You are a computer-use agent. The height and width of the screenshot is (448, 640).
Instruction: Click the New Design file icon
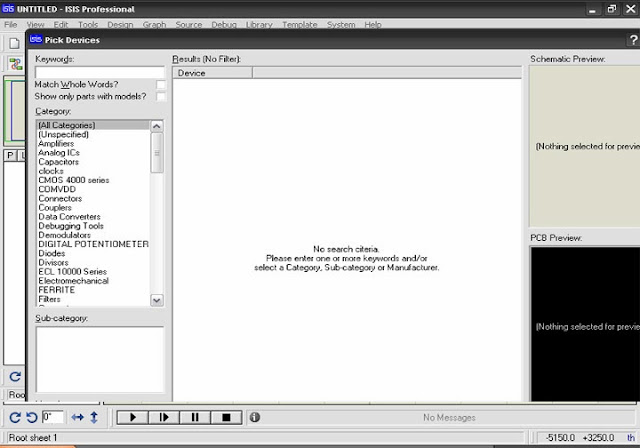click(14, 43)
